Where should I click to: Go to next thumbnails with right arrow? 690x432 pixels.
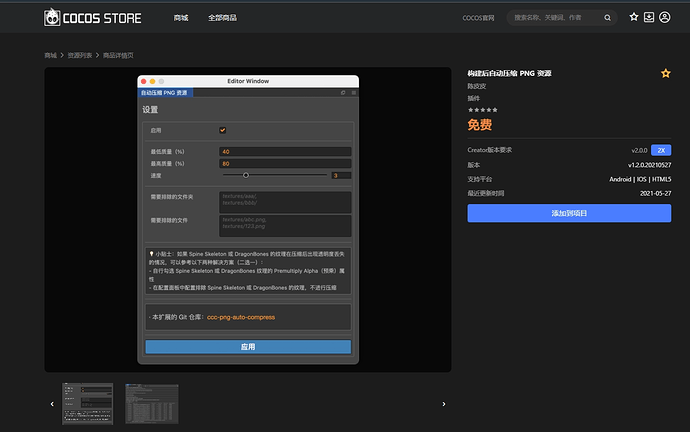444,404
